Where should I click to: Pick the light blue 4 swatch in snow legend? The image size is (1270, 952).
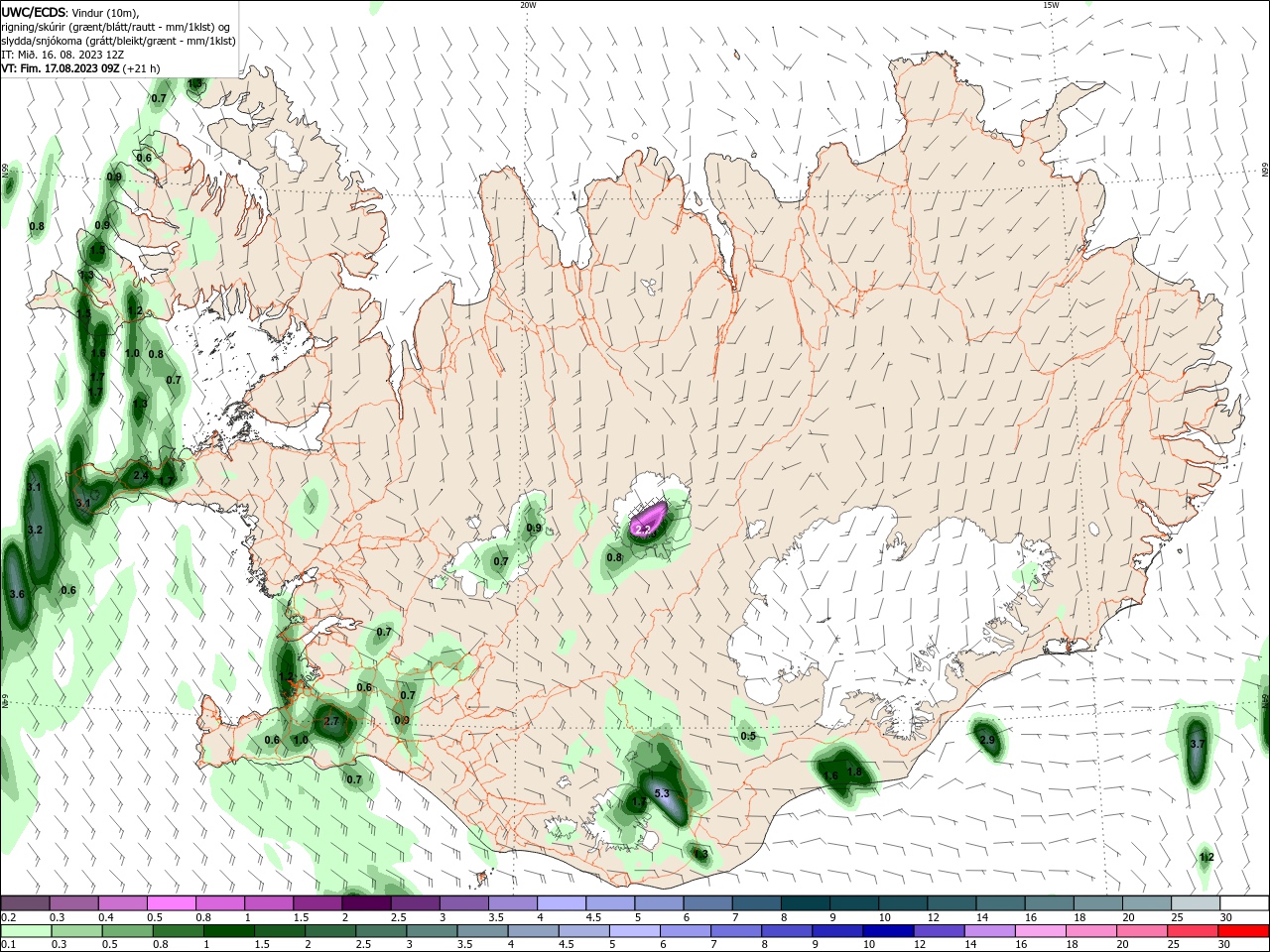562,902
